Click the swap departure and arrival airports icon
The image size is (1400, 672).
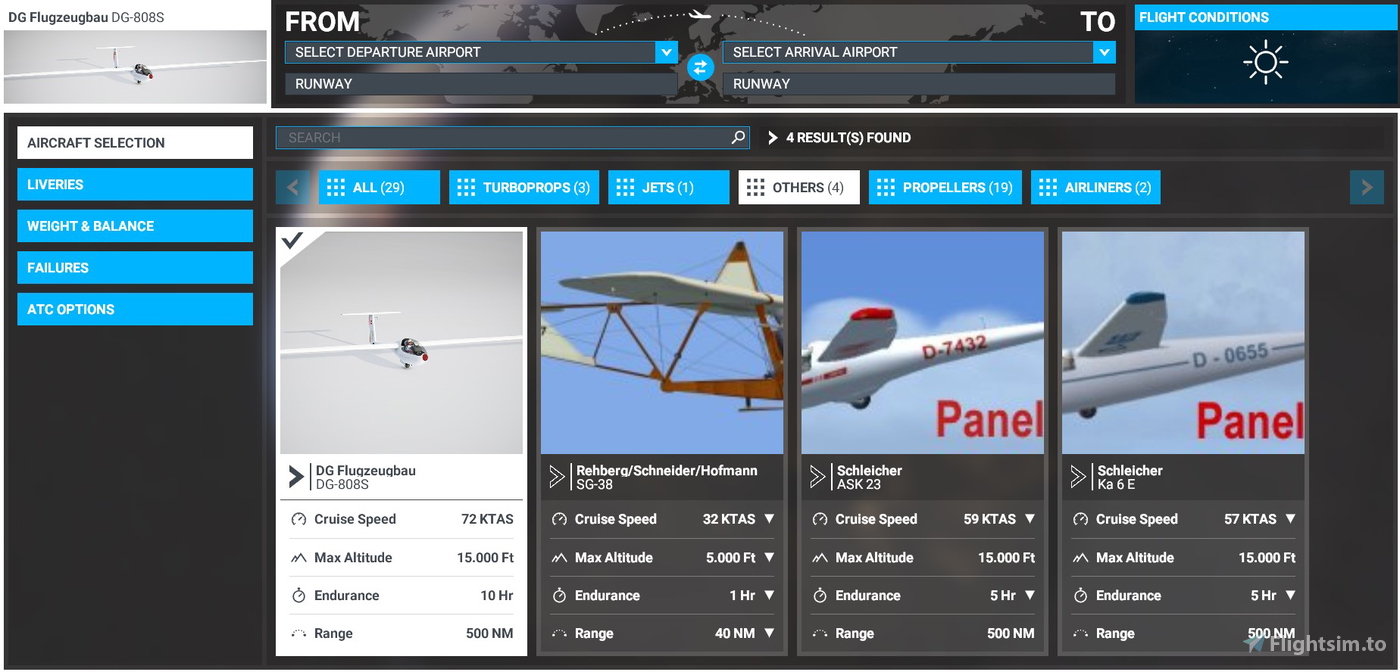coord(700,67)
